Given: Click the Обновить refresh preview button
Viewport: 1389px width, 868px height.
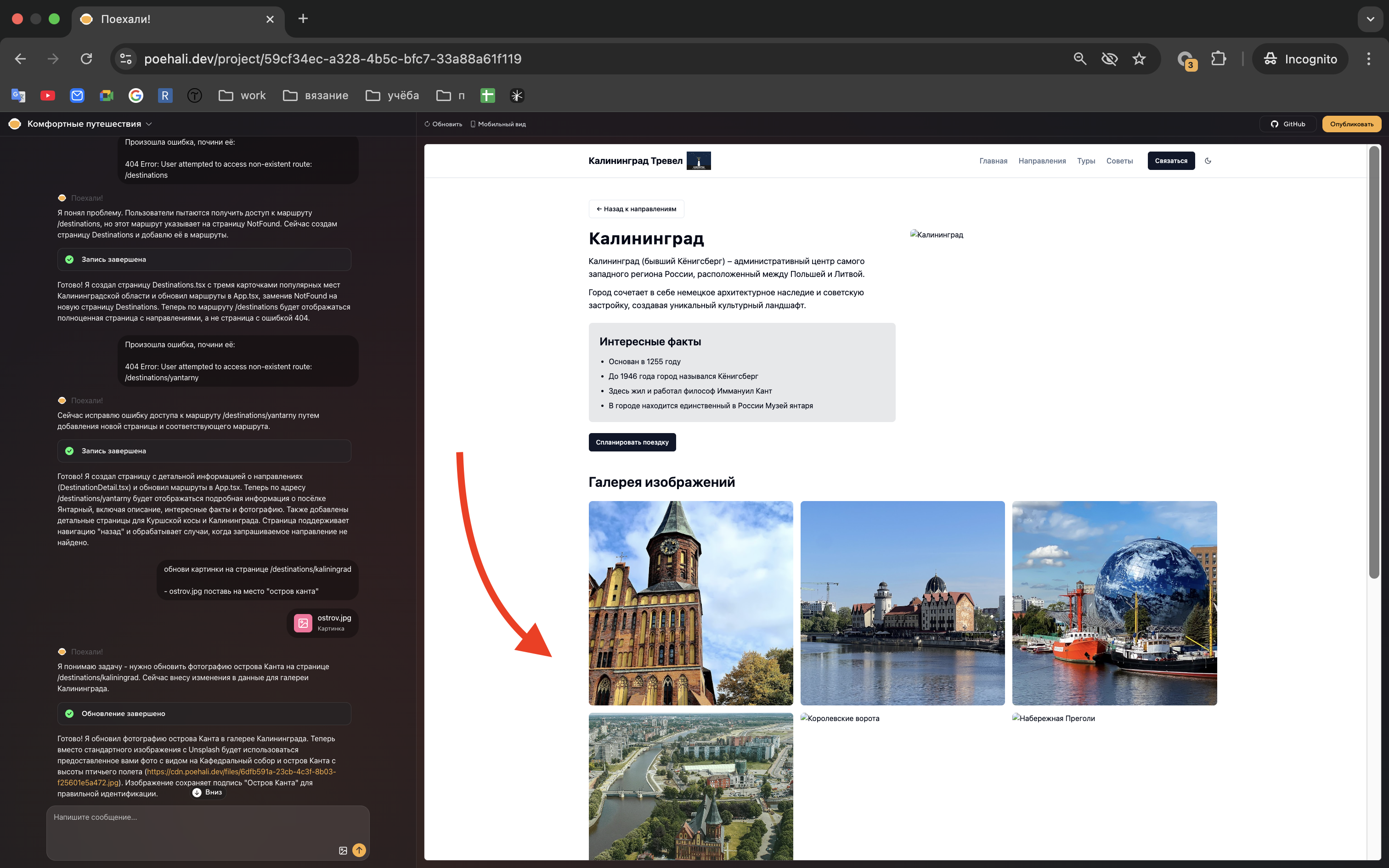Looking at the screenshot, I should 443,124.
